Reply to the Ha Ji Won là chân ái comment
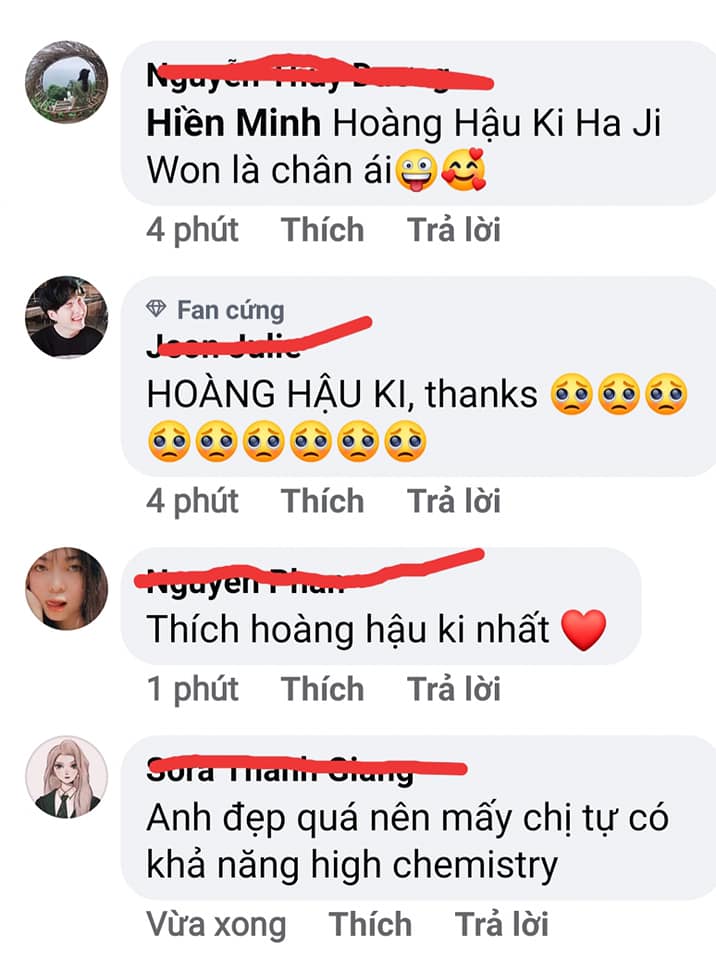 click(454, 230)
